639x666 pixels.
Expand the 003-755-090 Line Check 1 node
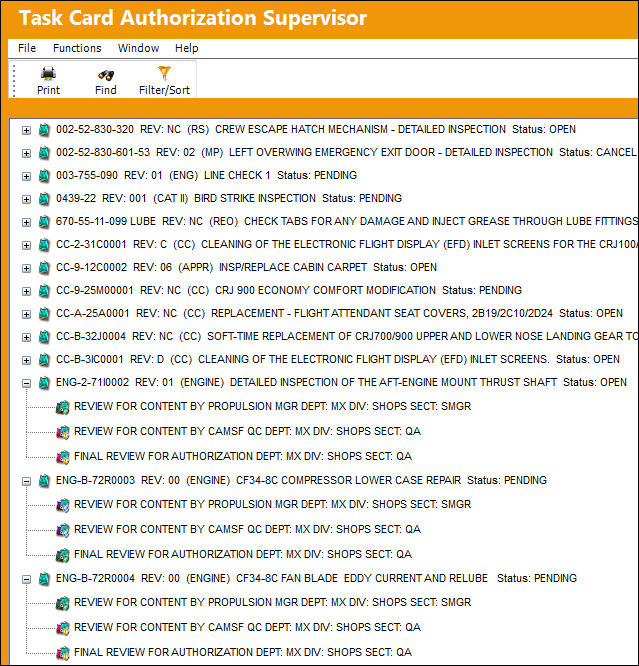coord(26,176)
